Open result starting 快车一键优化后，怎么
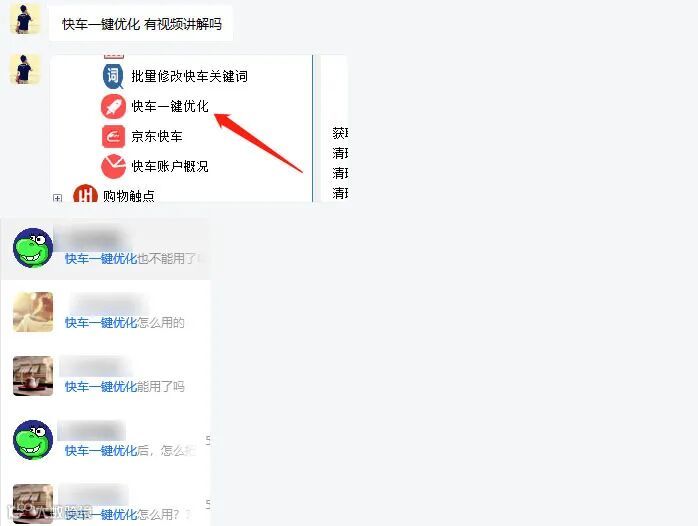698x526 pixels. point(106,440)
